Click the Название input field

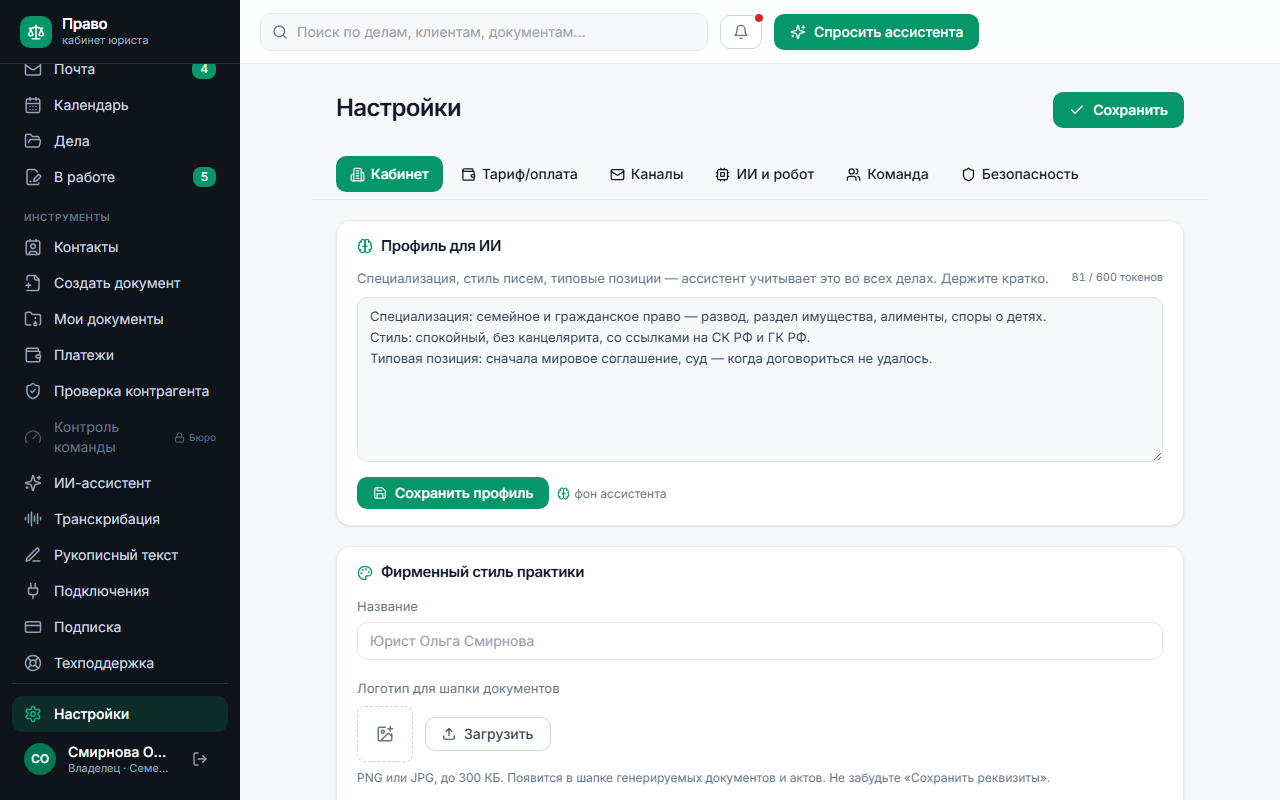760,641
